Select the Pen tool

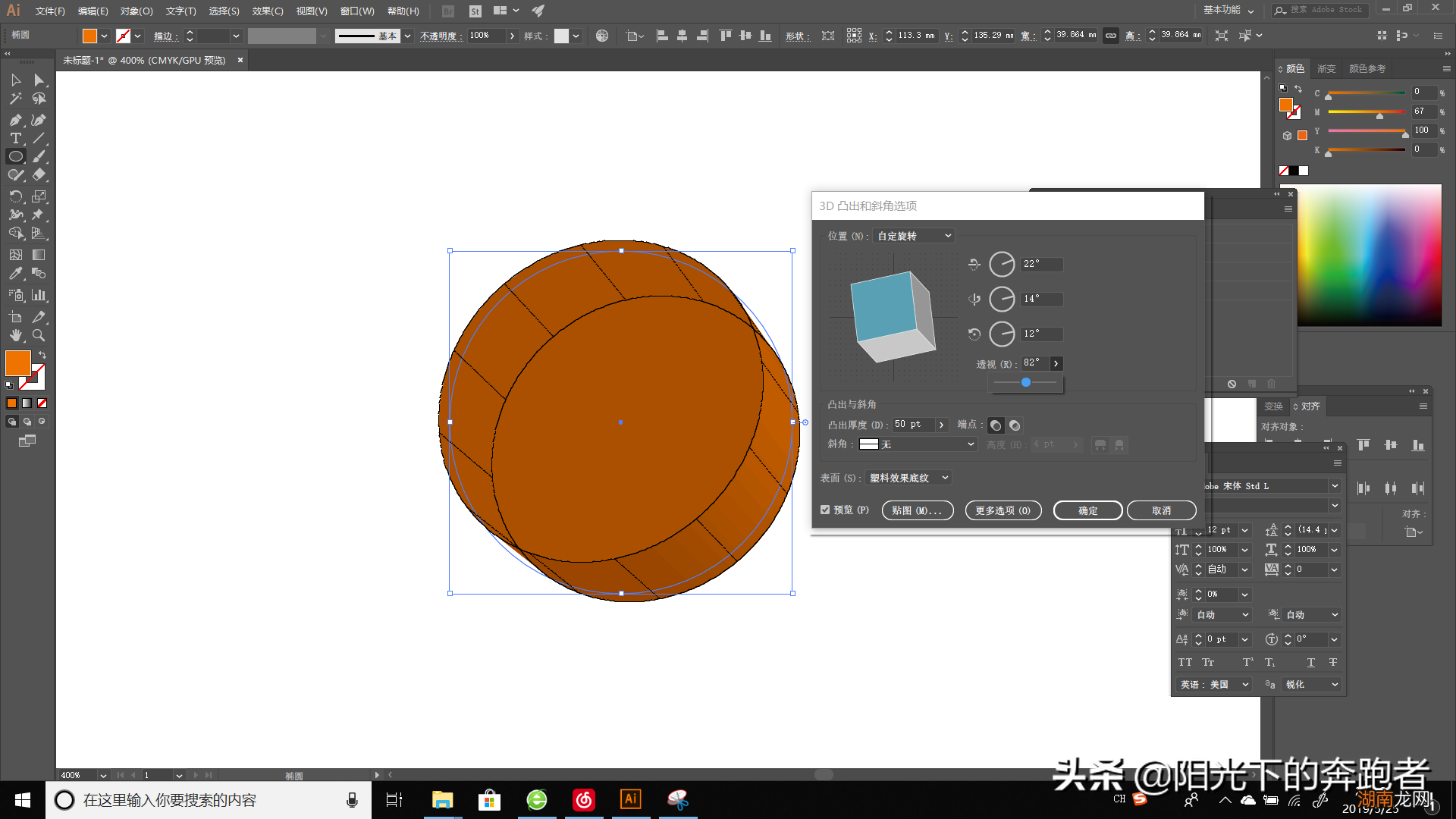tap(15, 120)
